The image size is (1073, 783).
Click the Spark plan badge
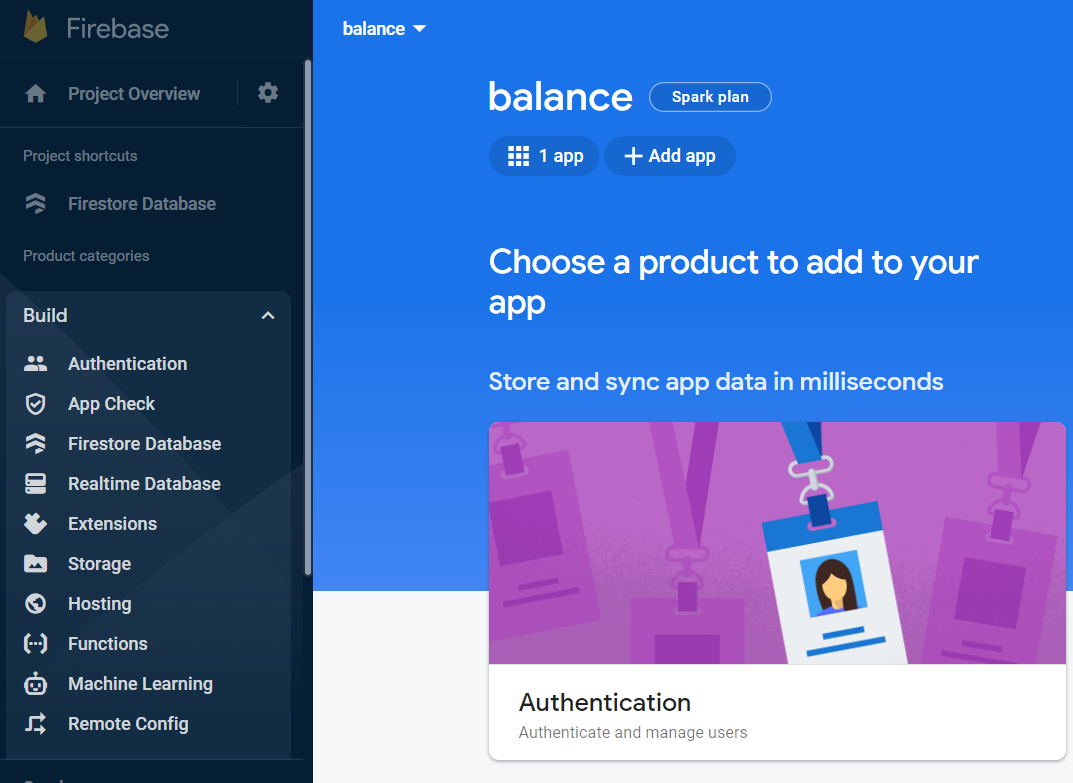pyautogui.click(x=710, y=97)
